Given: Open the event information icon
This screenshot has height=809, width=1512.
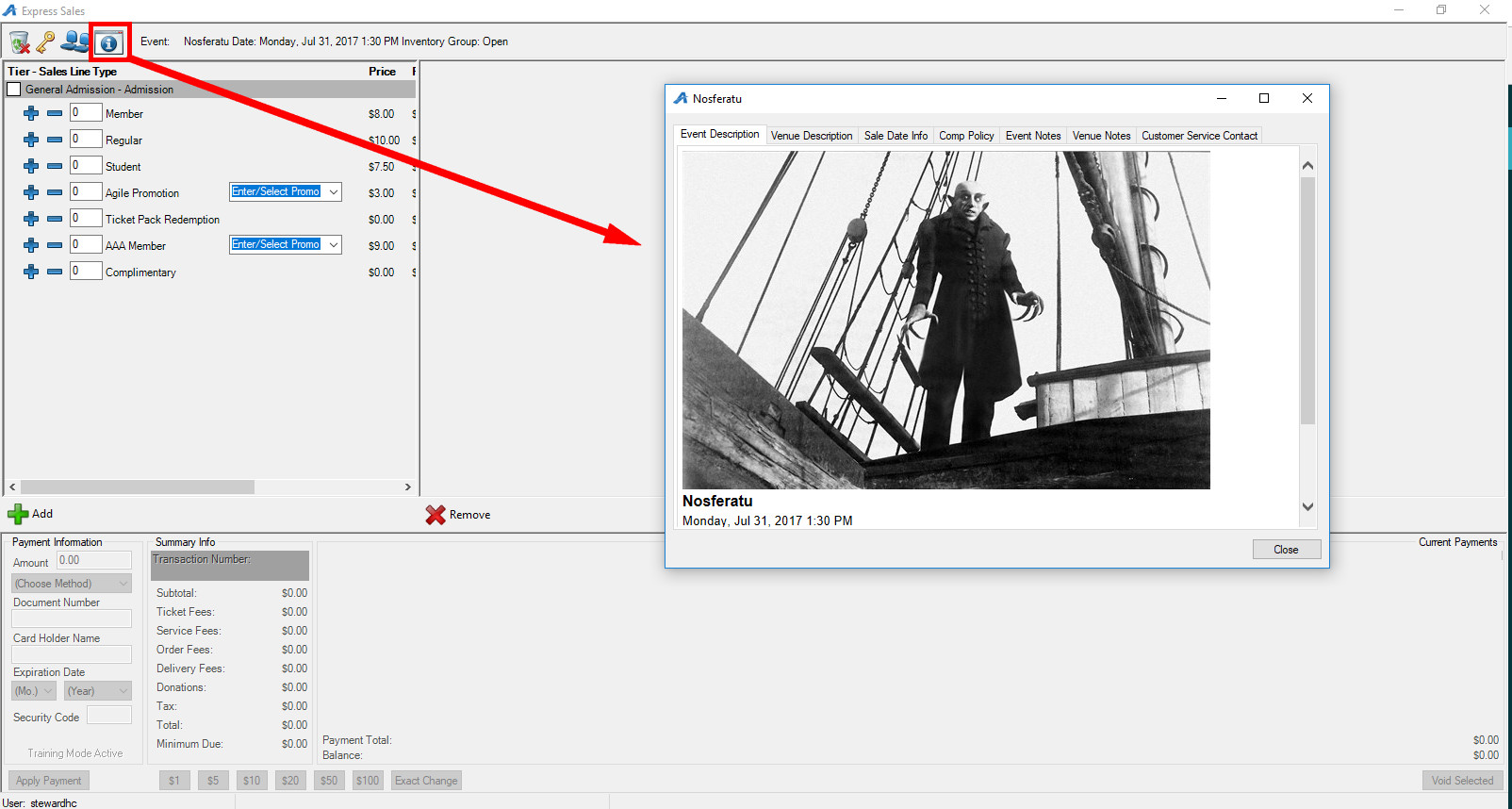Looking at the screenshot, I should [x=109, y=43].
